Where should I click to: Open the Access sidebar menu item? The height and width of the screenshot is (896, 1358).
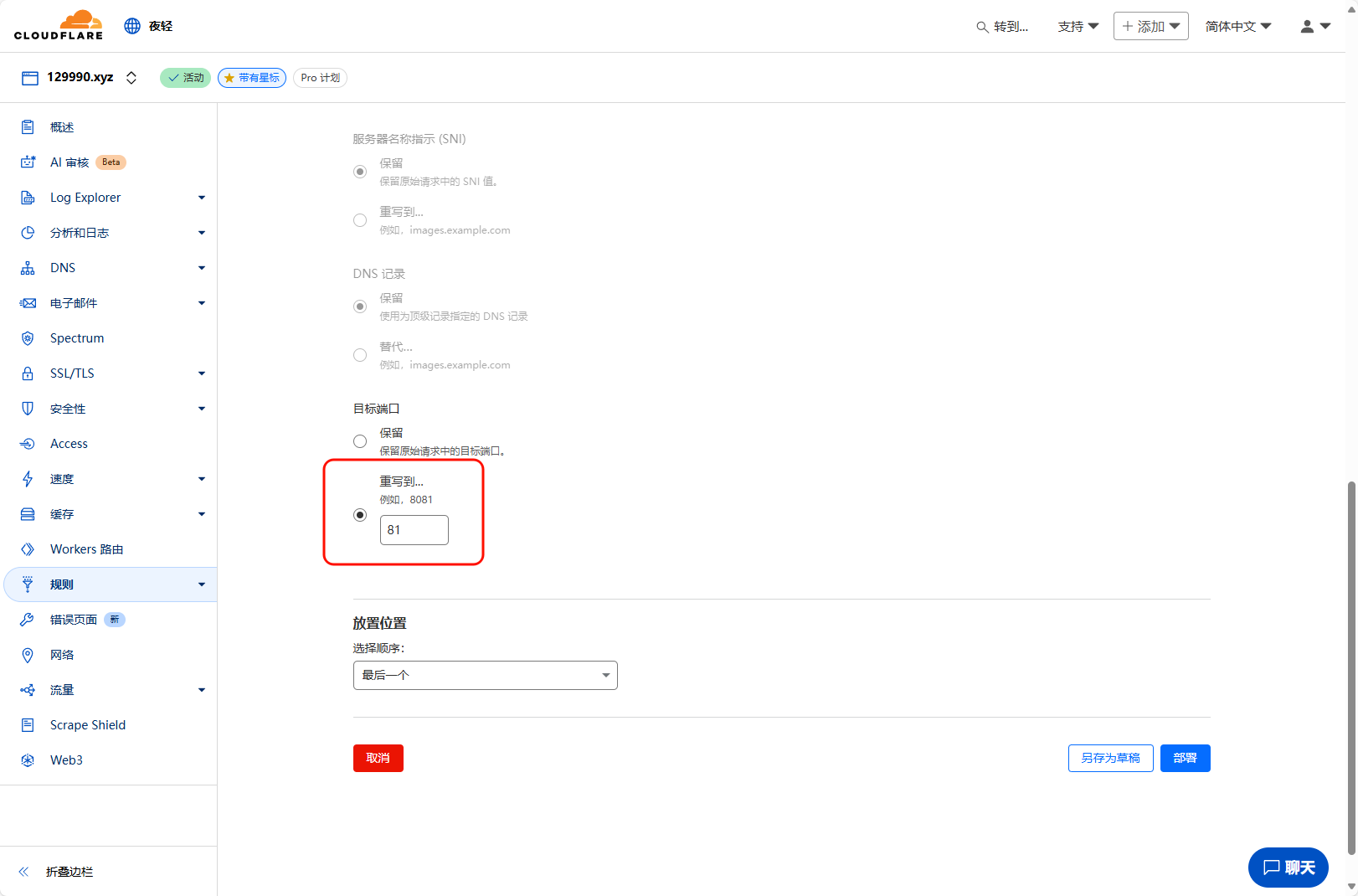[x=69, y=444]
